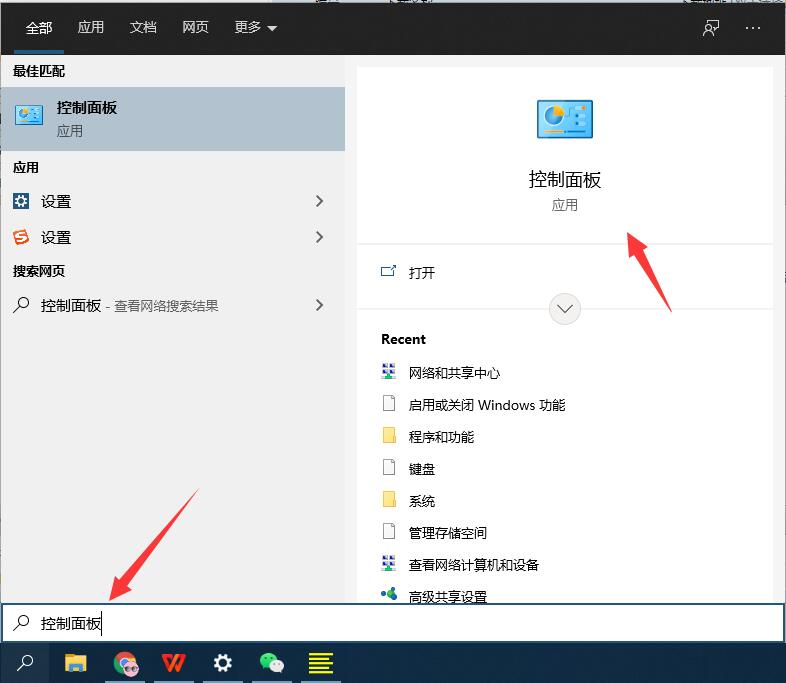786x683 pixels.
Task: Click the folder icon beside 系统
Action: tap(389, 499)
